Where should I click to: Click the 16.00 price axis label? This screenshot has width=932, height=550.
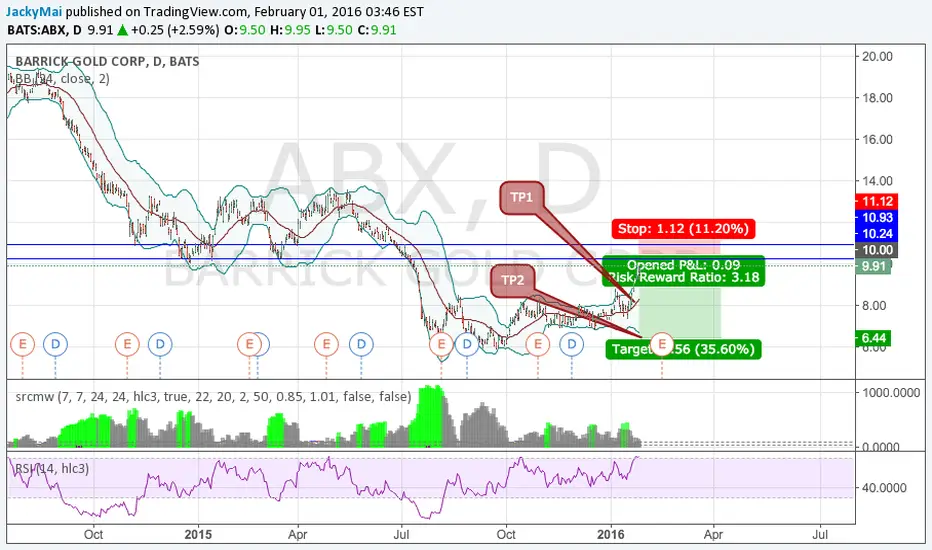point(877,139)
